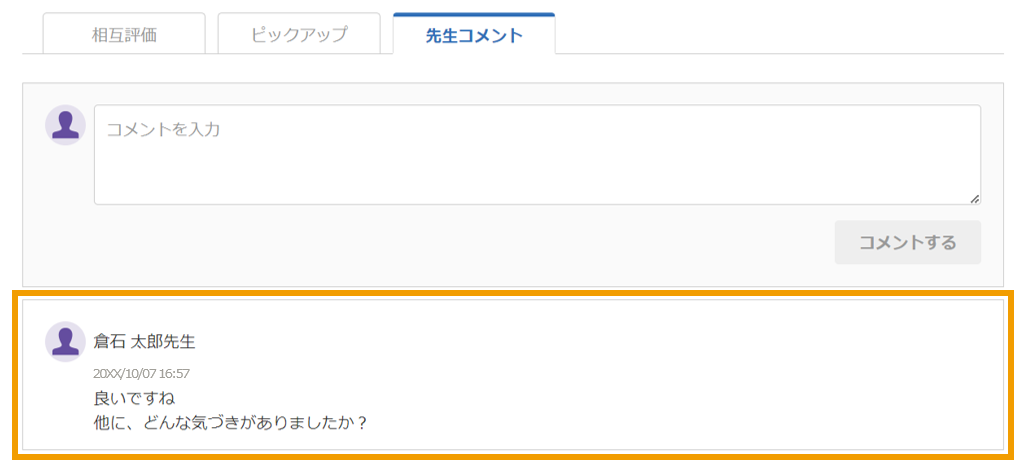Screen dimensions: 1020x463
Task: Click the user avatar beside the comment box
Action: coord(65,125)
